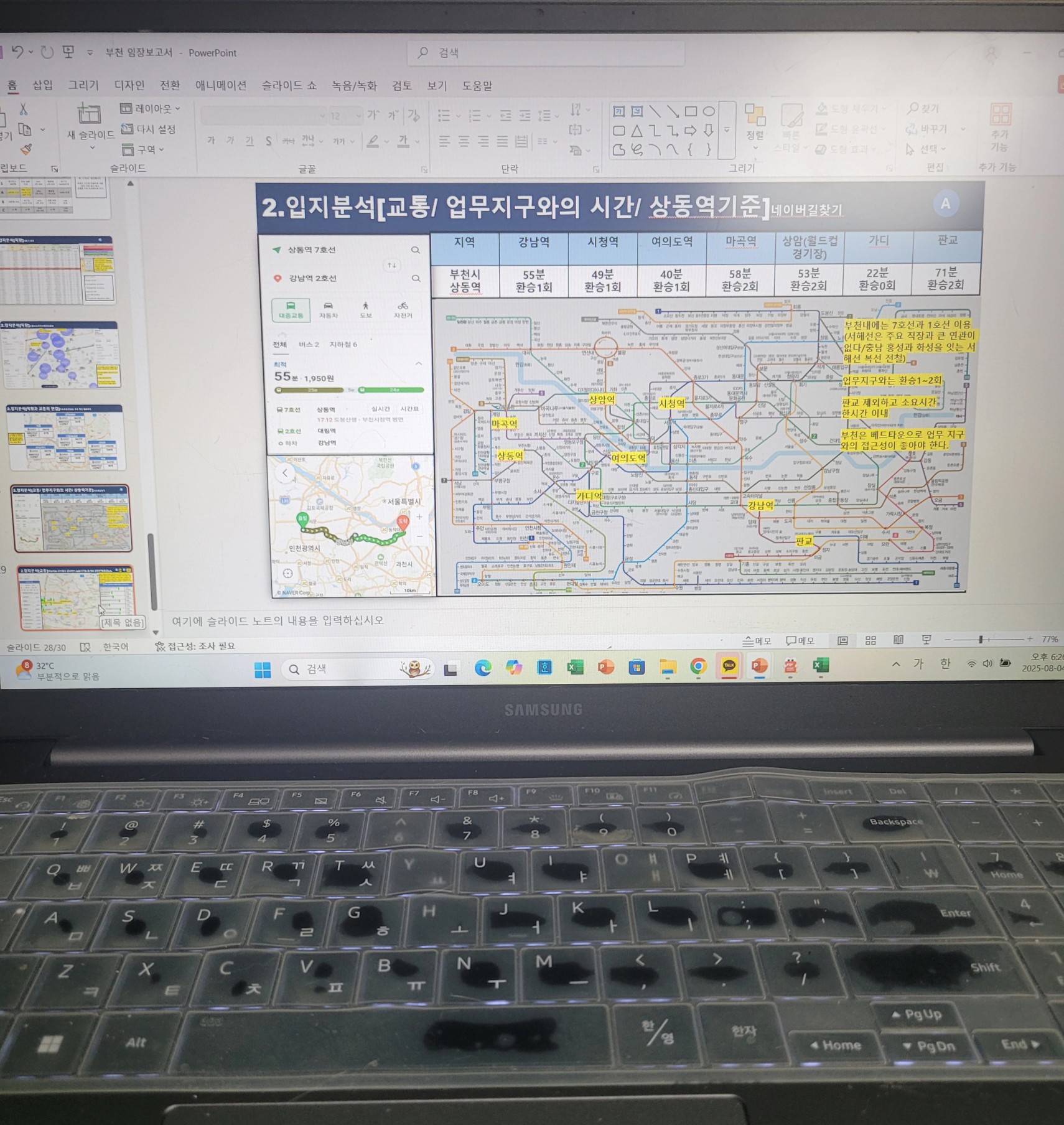The image size is (1064, 1125).
Task: Click the 새 슬라이드 new slide icon
Action: 89,114
